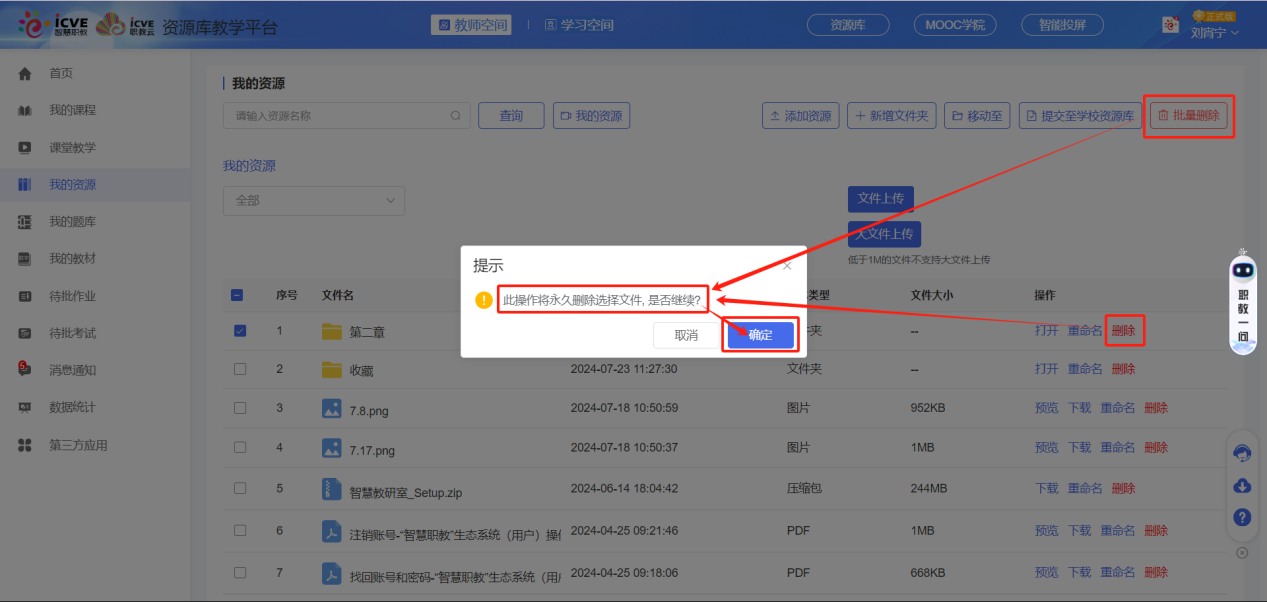1267x602 pixels.
Task: Click the 7.8.png image file icon
Action: [x=332, y=408]
